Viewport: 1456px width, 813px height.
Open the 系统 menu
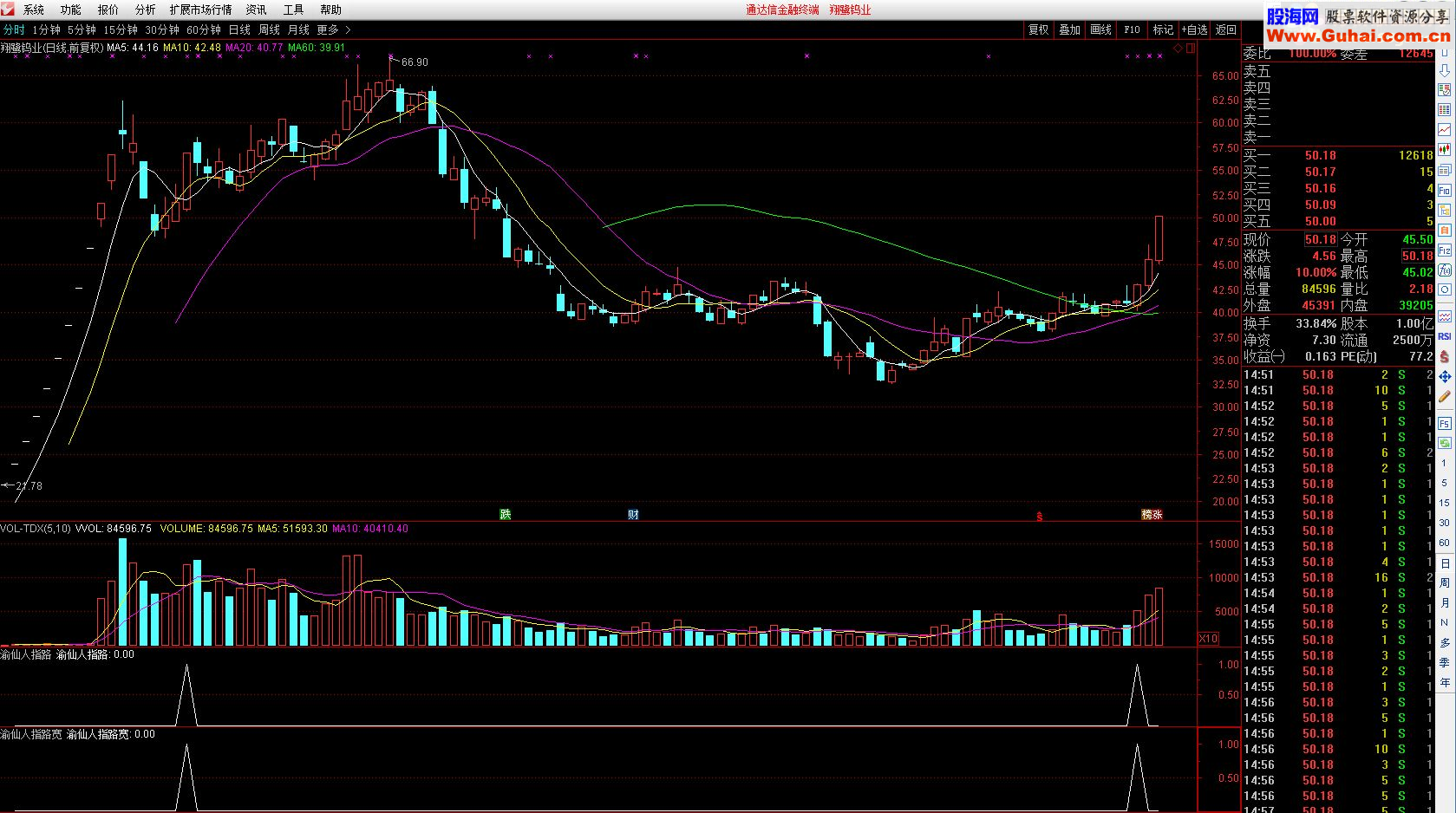click(x=34, y=10)
